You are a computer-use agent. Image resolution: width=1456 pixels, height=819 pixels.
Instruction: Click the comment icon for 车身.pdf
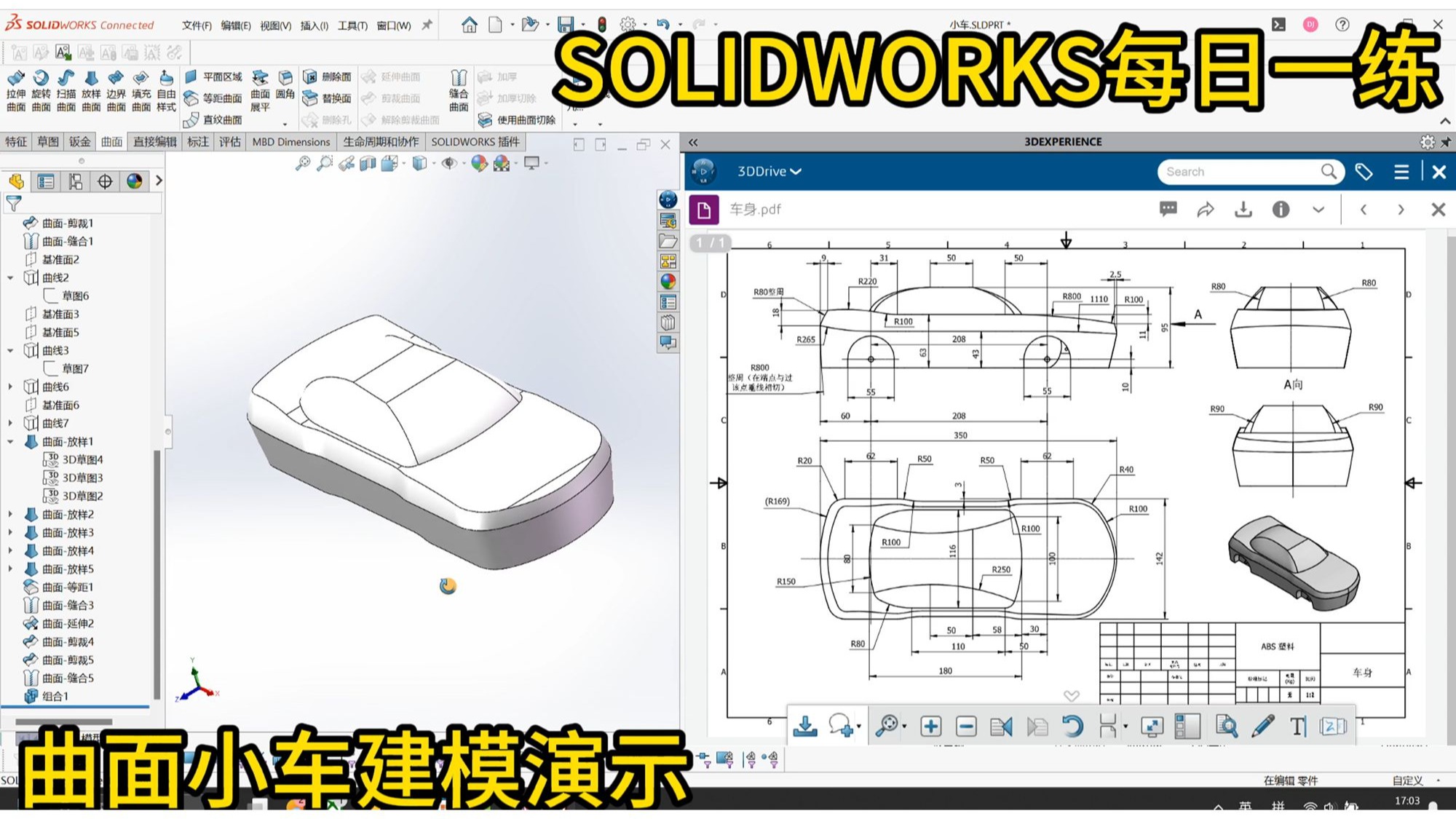click(x=1168, y=210)
